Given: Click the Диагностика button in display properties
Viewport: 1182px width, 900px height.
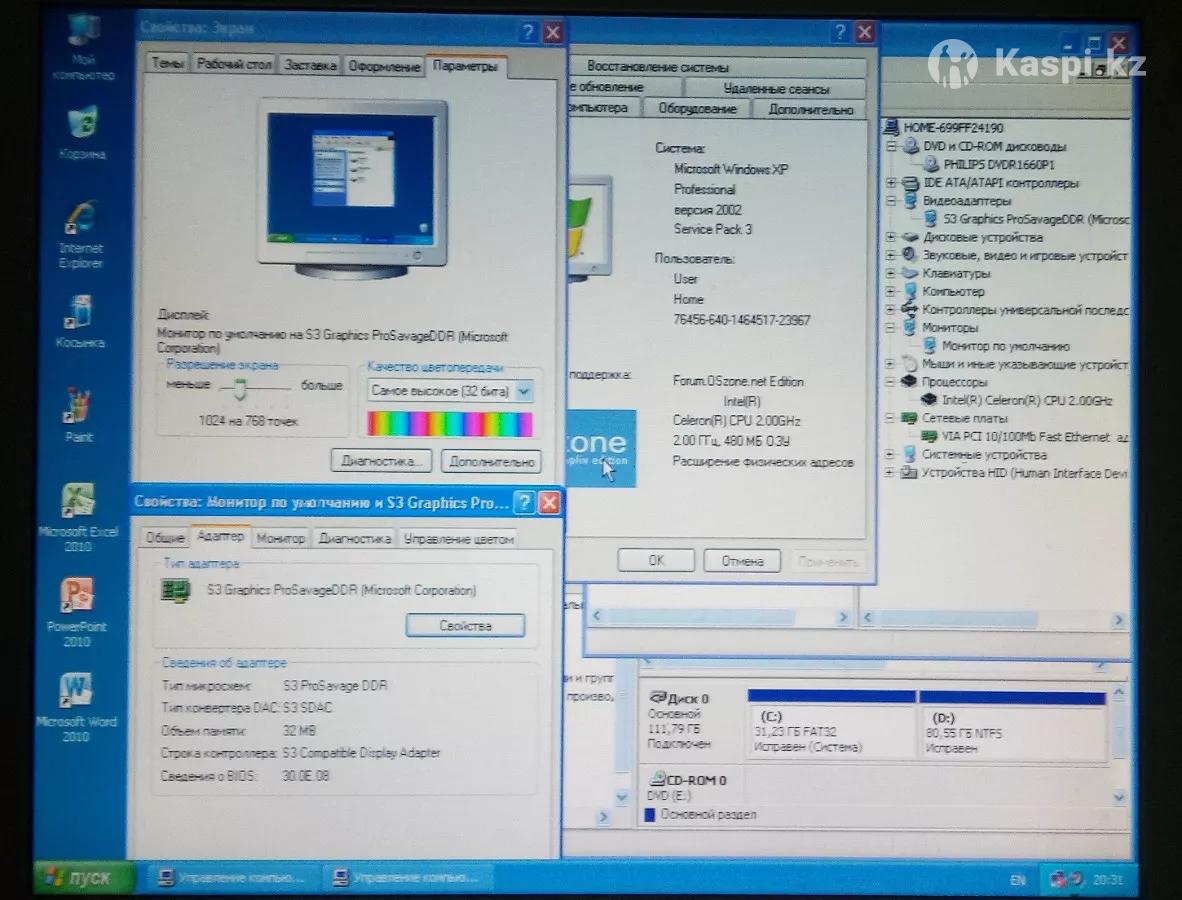Looking at the screenshot, I should 381,461.
